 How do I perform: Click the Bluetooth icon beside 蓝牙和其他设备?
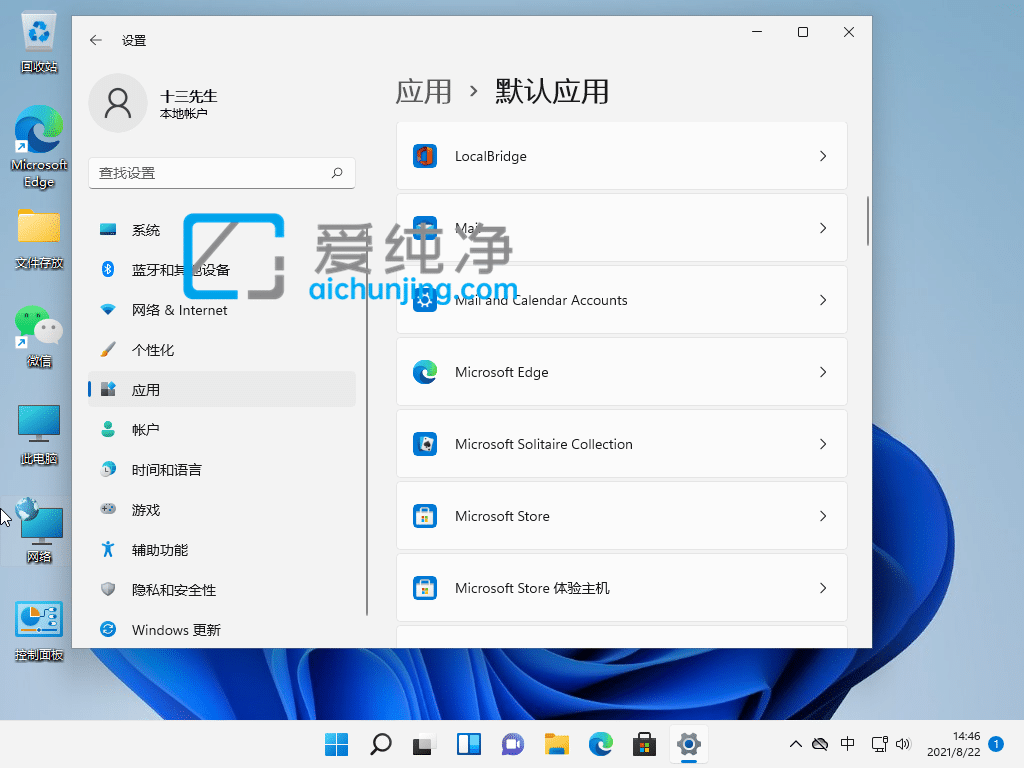tap(108, 269)
